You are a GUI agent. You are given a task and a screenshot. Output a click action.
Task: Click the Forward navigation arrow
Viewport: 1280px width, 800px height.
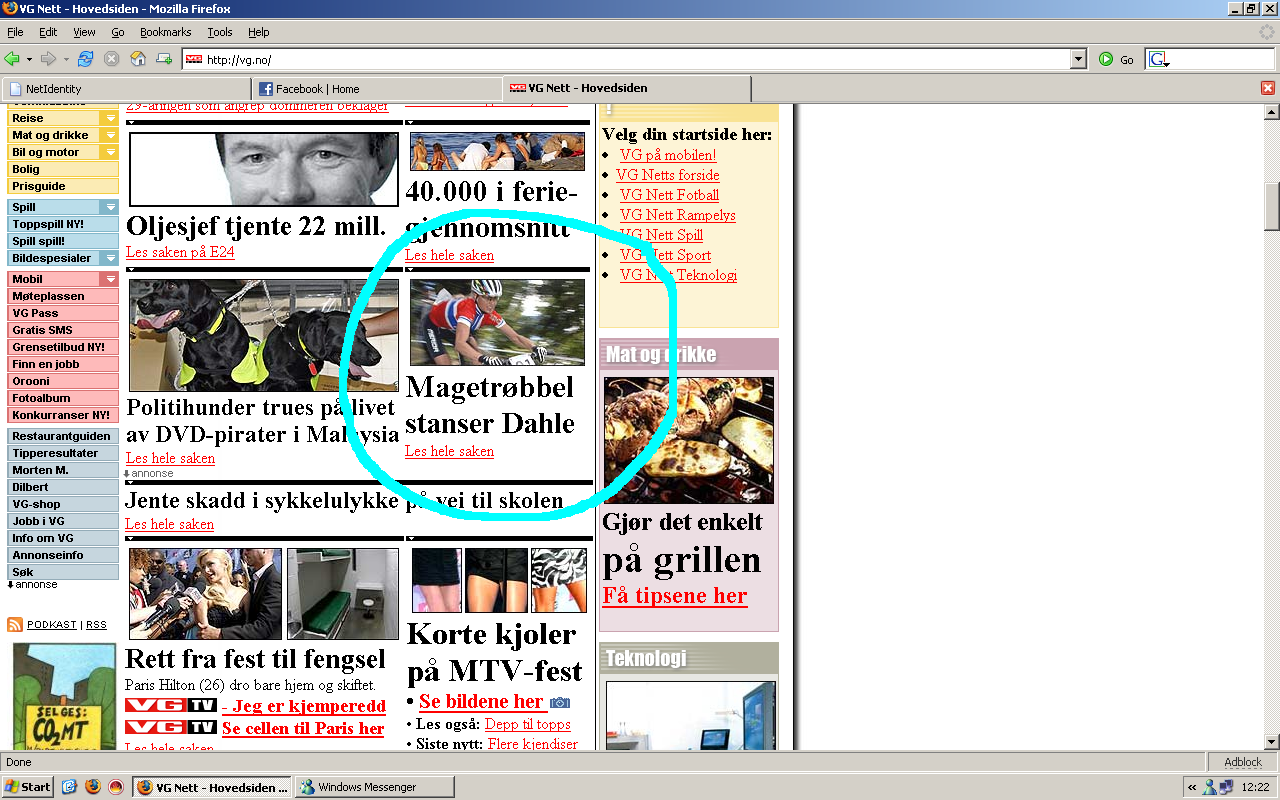pos(47,59)
